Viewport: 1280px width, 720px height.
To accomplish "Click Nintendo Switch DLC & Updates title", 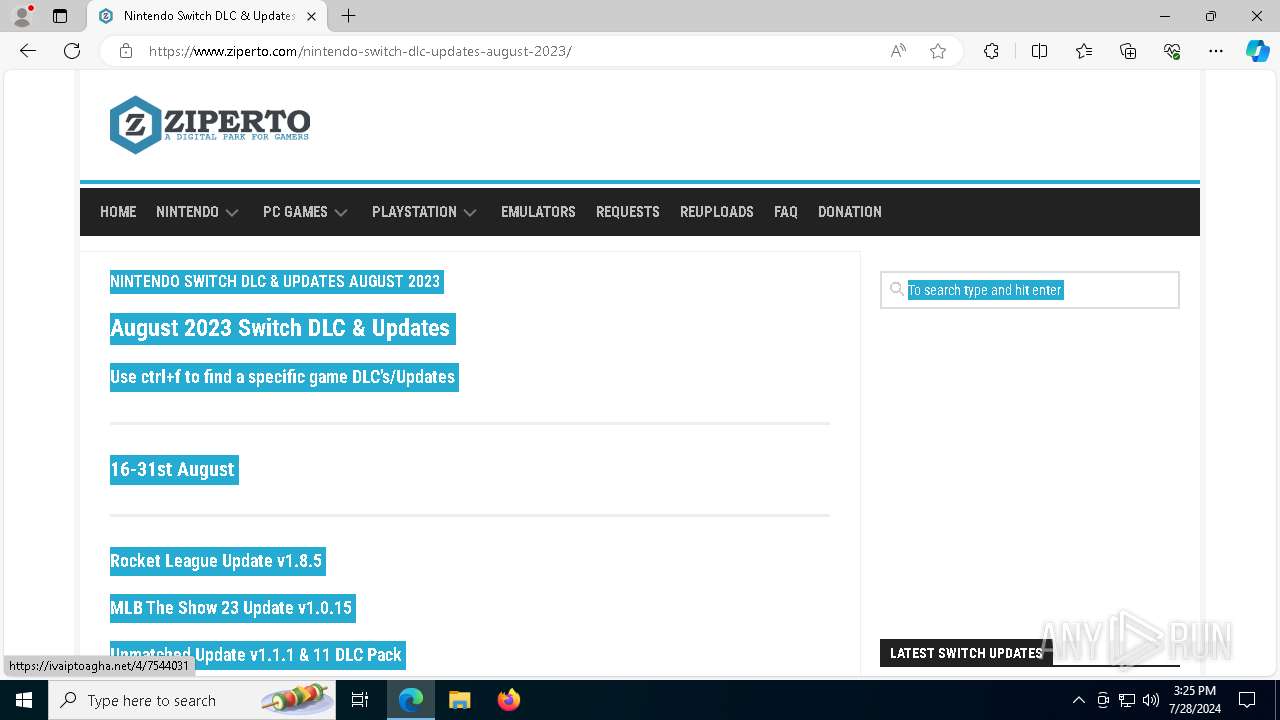I will point(276,282).
